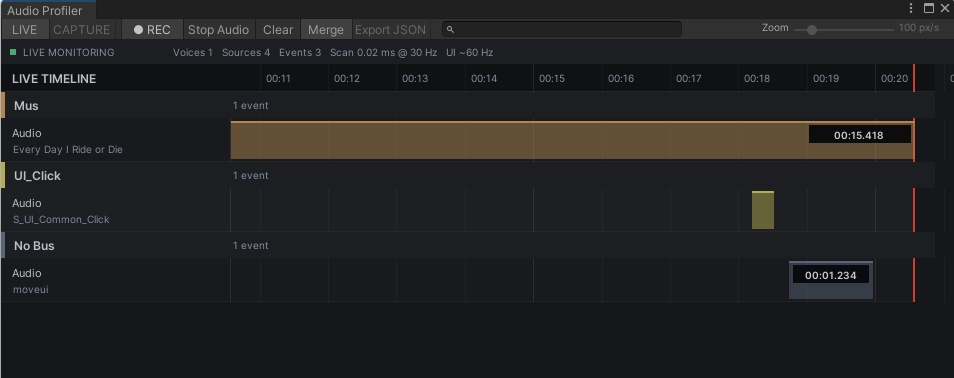Select the Mus bus header
The image size is (954, 378).
click(467, 105)
